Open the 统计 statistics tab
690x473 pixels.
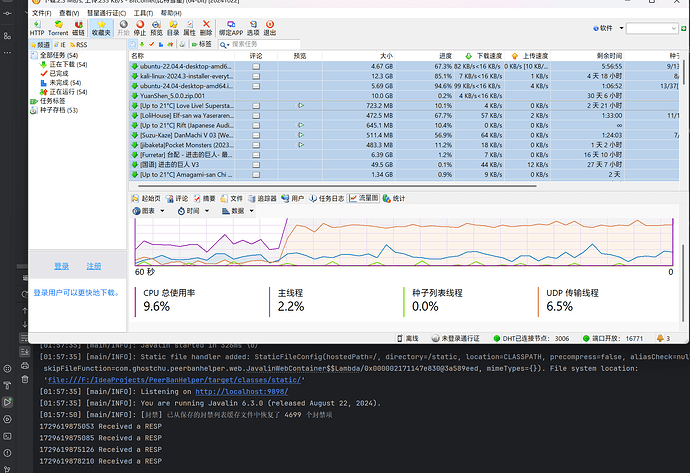point(394,198)
